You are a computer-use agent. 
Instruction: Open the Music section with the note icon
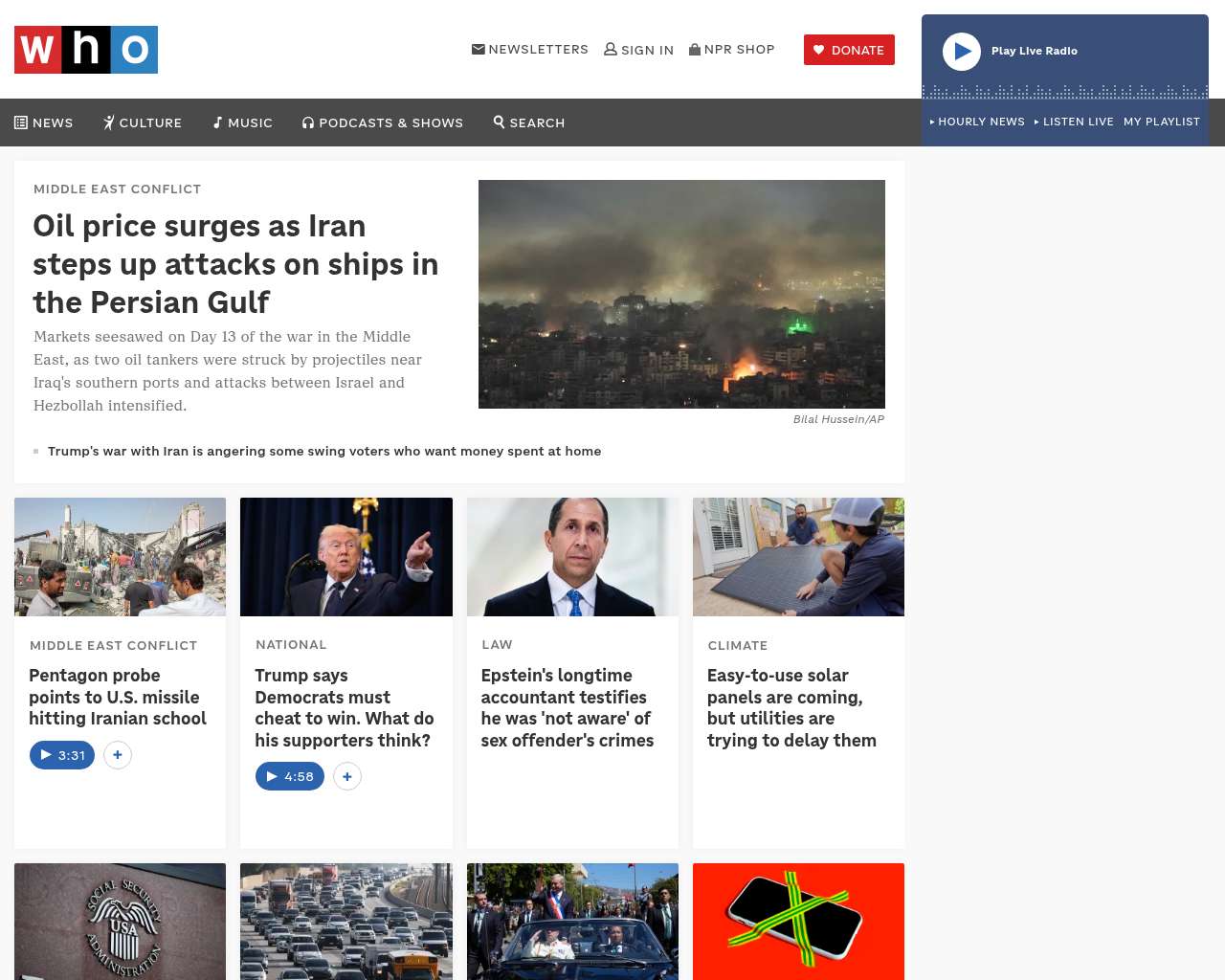coord(243,122)
